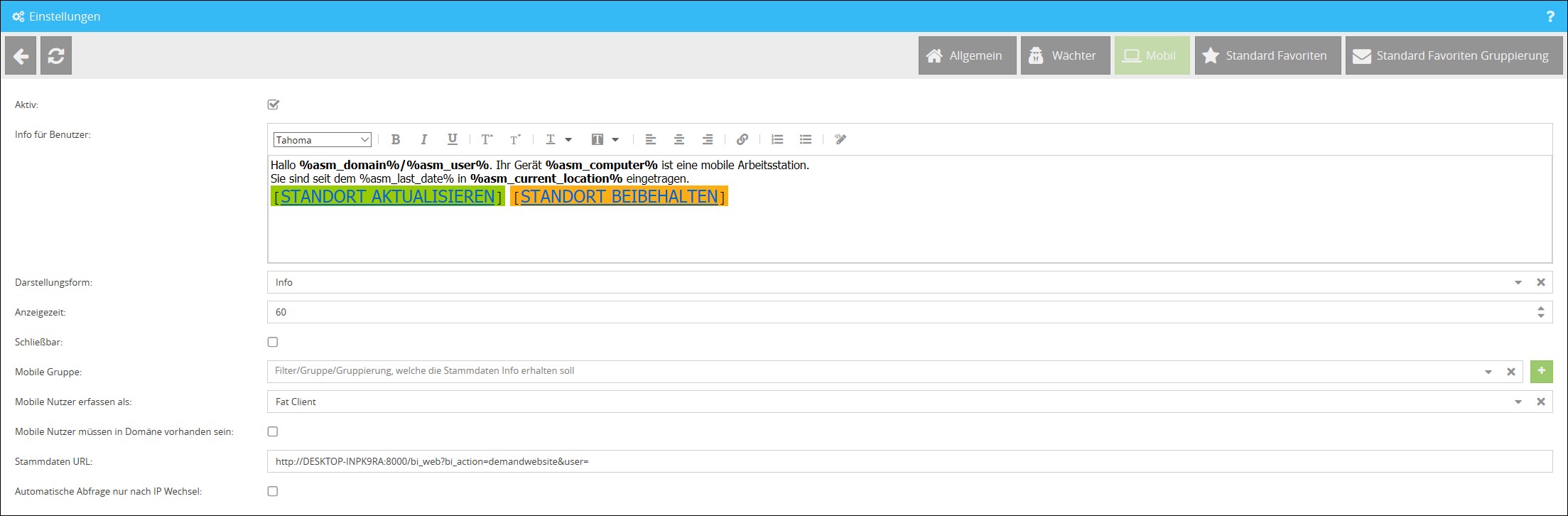Open the help question mark

[x=1550, y=16]
